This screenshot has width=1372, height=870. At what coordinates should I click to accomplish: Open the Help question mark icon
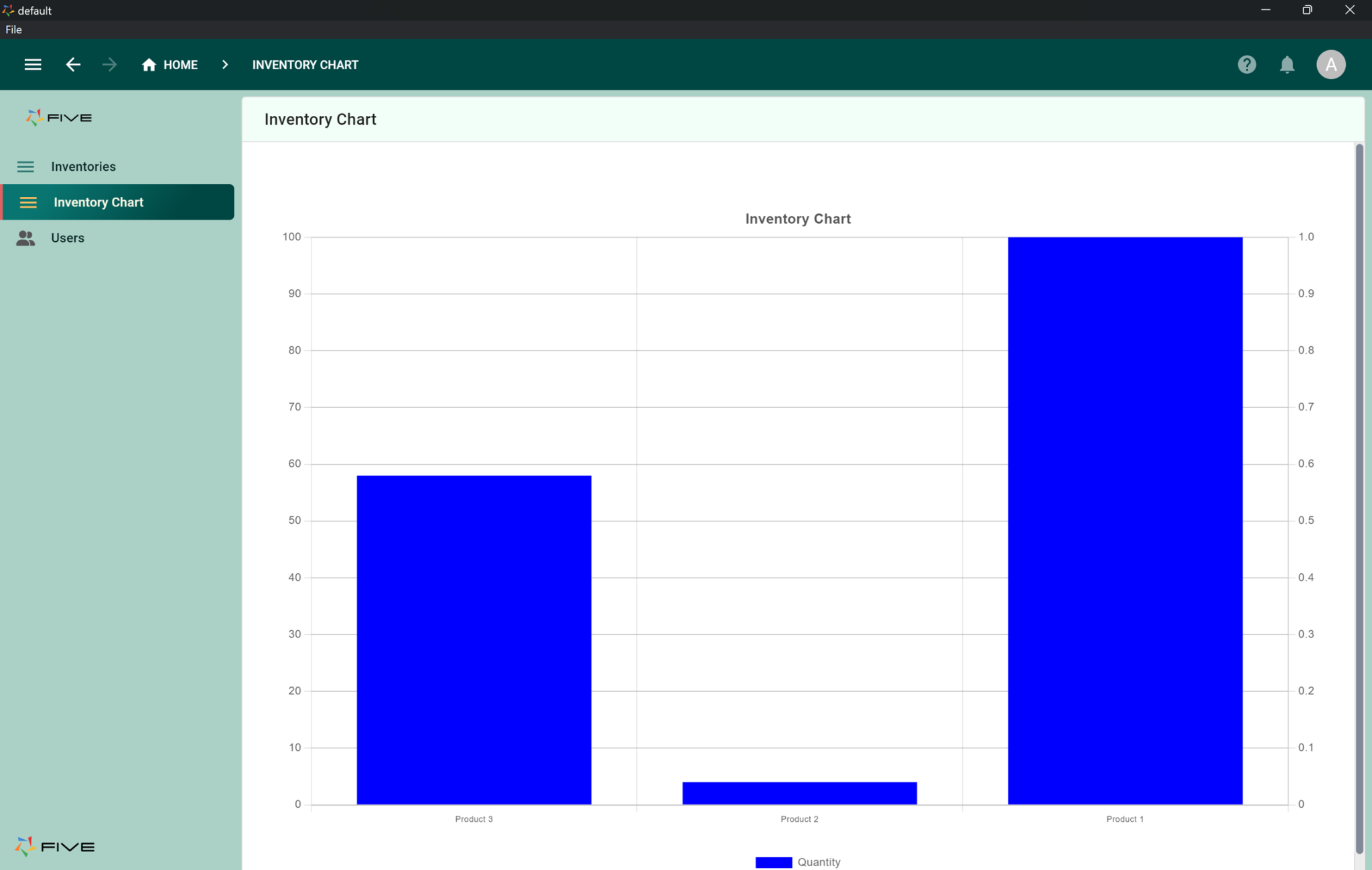pyautogui.click(x=1247, y=64)
